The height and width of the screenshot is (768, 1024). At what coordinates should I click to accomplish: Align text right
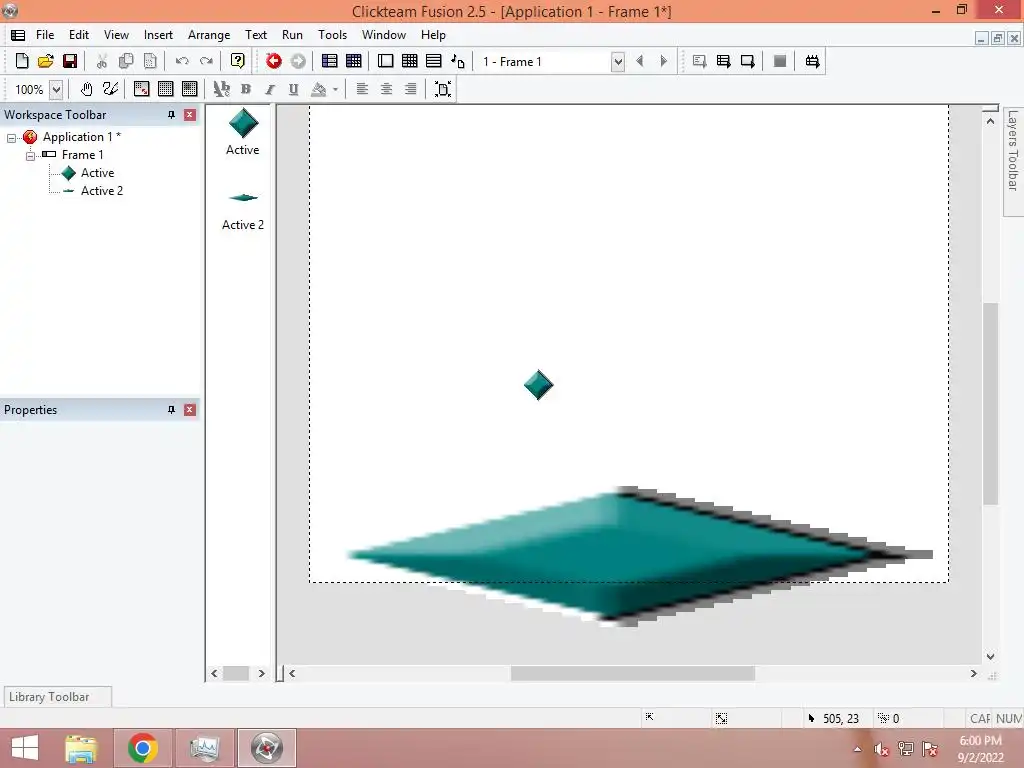410,89
